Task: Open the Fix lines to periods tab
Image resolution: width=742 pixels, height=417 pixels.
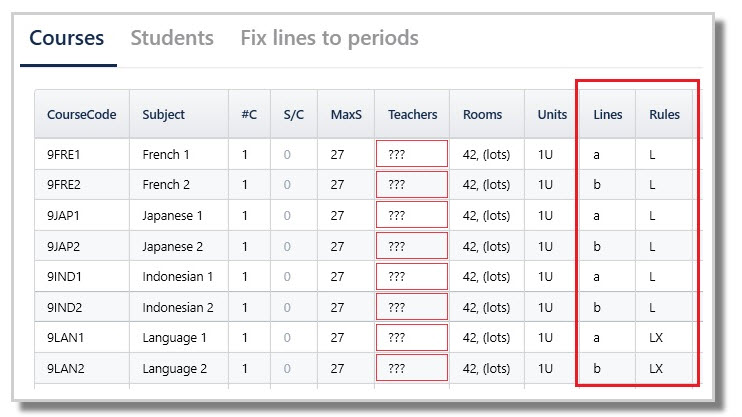Action: (329, 39)
